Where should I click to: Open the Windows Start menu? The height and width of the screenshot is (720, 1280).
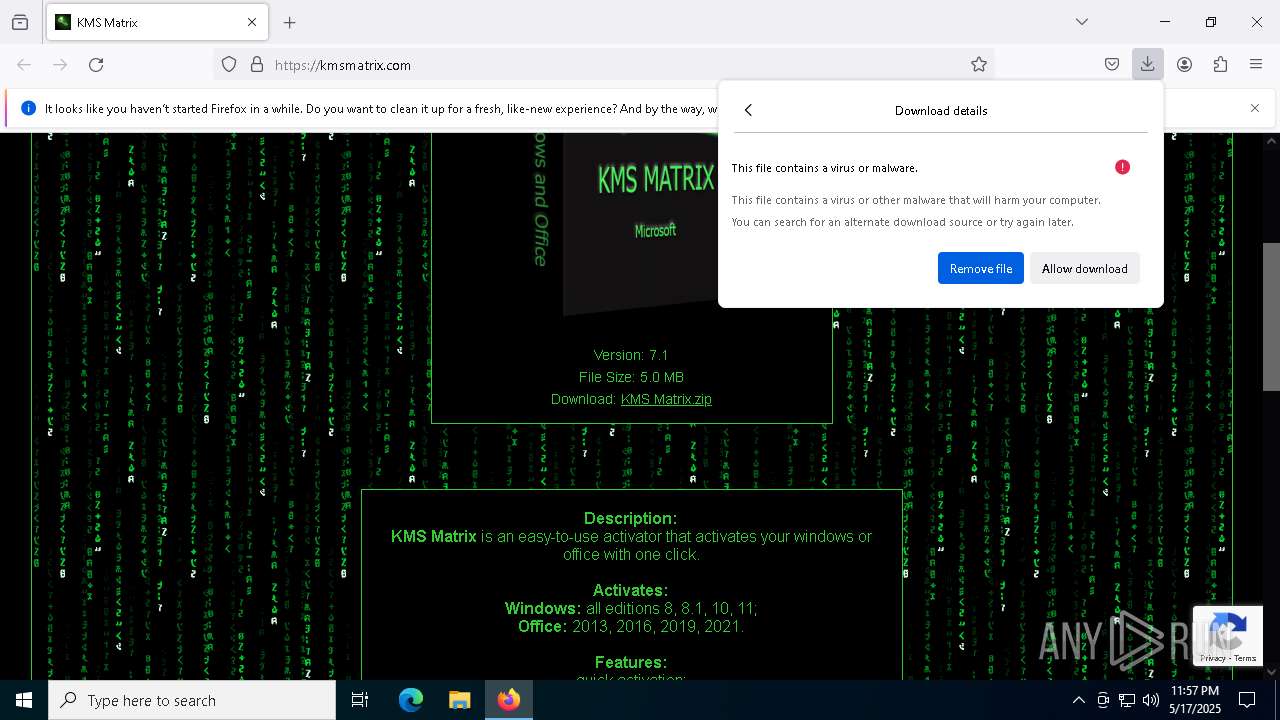[x=24, y=700]
